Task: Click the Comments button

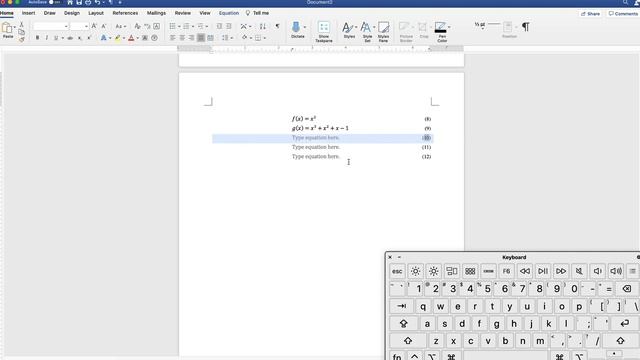Action: pos(623,13)
